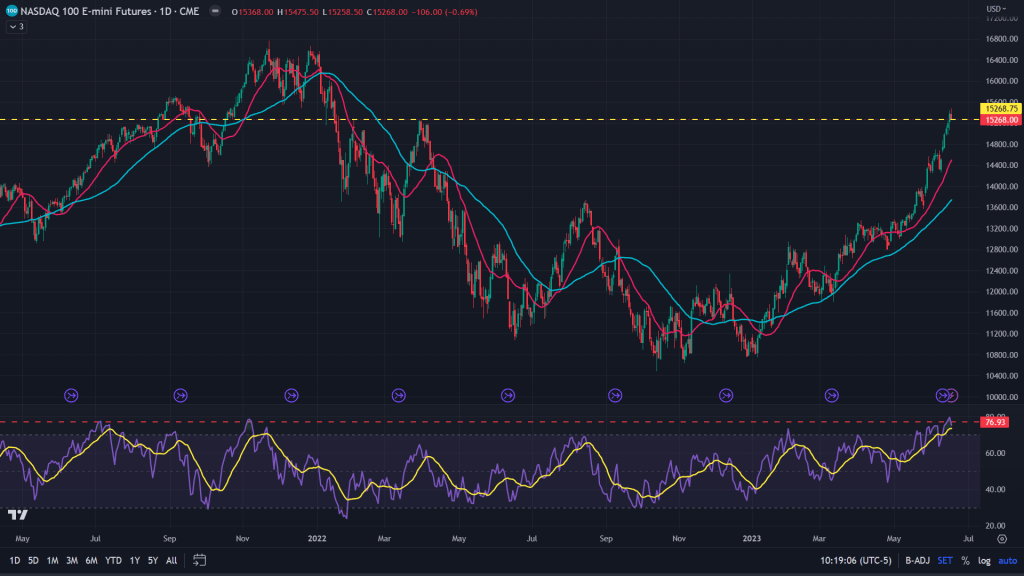1024x576 pixels.
Task: Select the 1M date range
Action: coord(52,560)
